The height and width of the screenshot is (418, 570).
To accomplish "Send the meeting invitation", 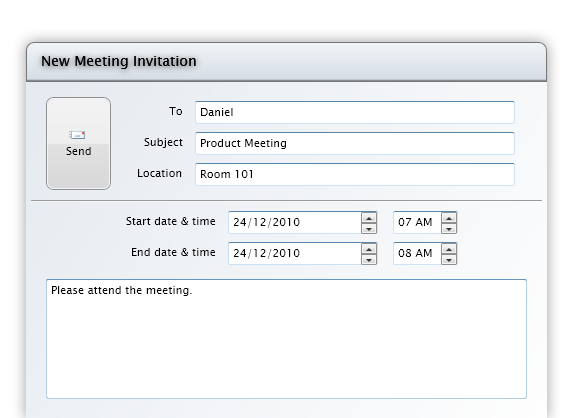I will pos(79,143).
